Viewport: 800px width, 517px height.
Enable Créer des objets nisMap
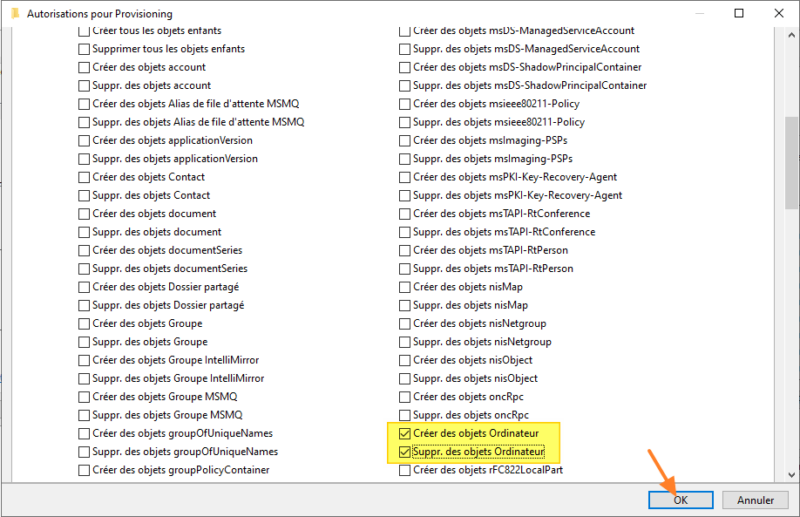(x=405, y=287)
